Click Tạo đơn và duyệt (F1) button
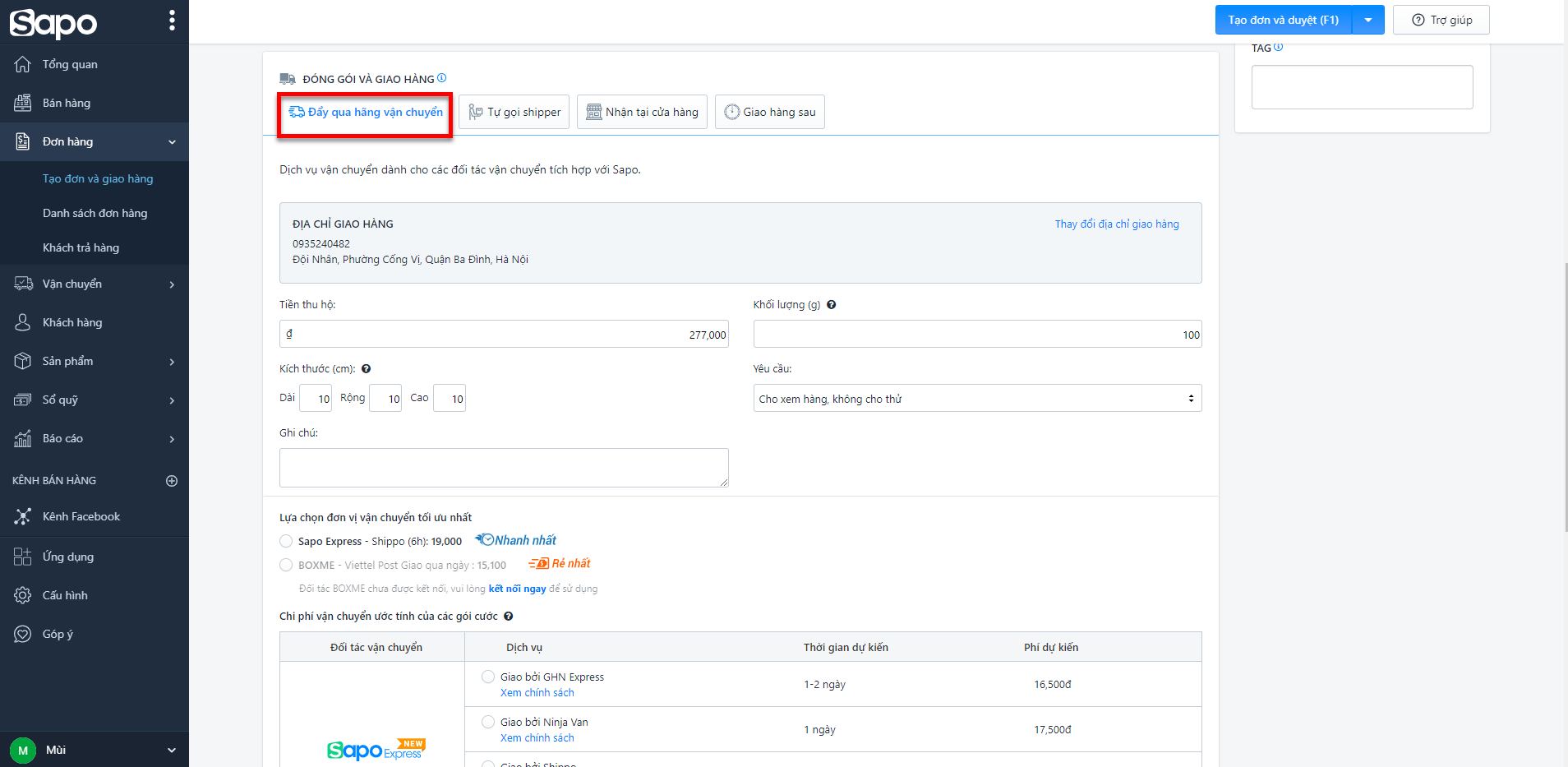The width and height of the screenshot is (1568, 767). coord(1284,20)
